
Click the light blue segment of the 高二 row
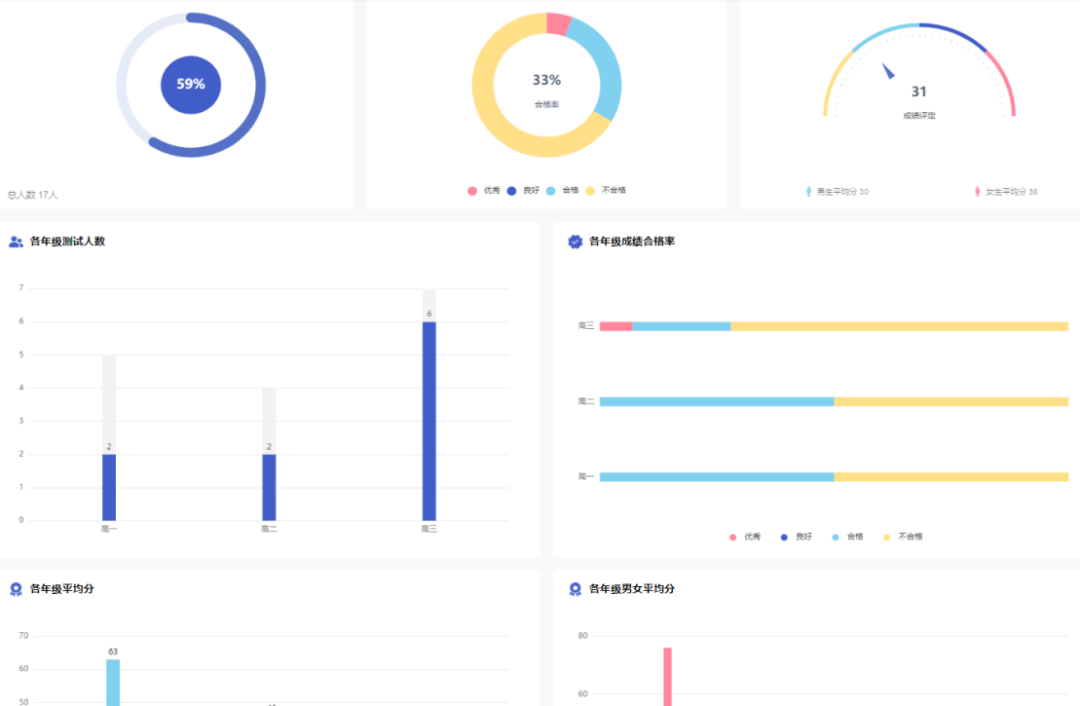point(717,402)
